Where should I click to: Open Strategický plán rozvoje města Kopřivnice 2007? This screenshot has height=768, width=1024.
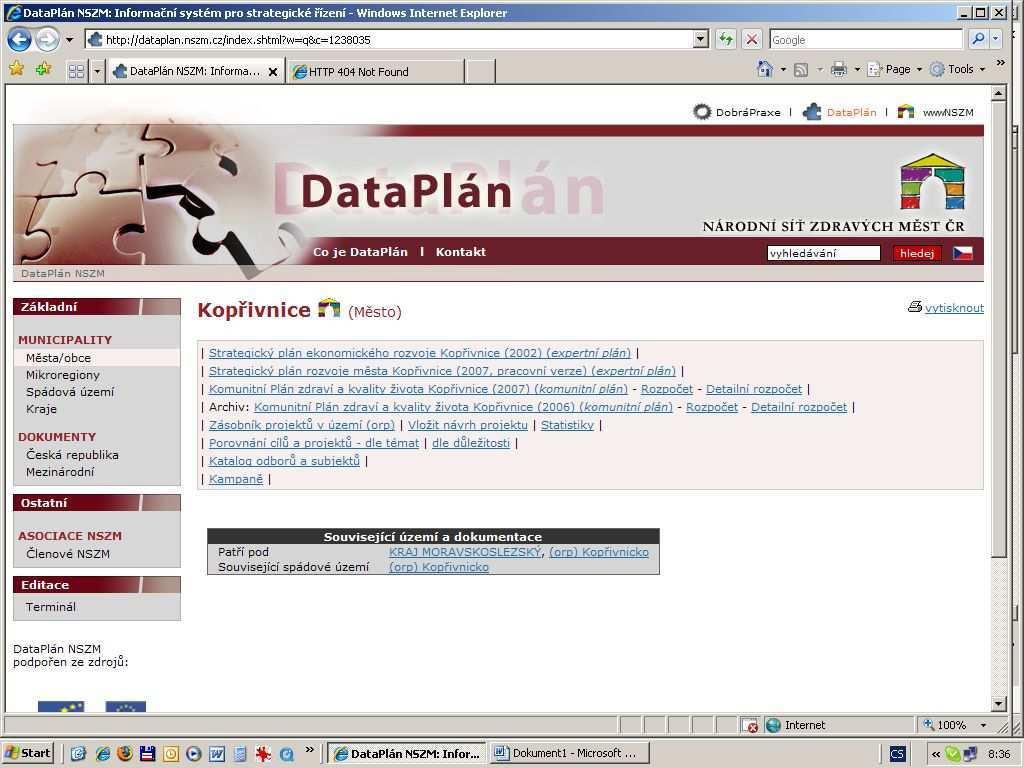click(x=442, y=371)
